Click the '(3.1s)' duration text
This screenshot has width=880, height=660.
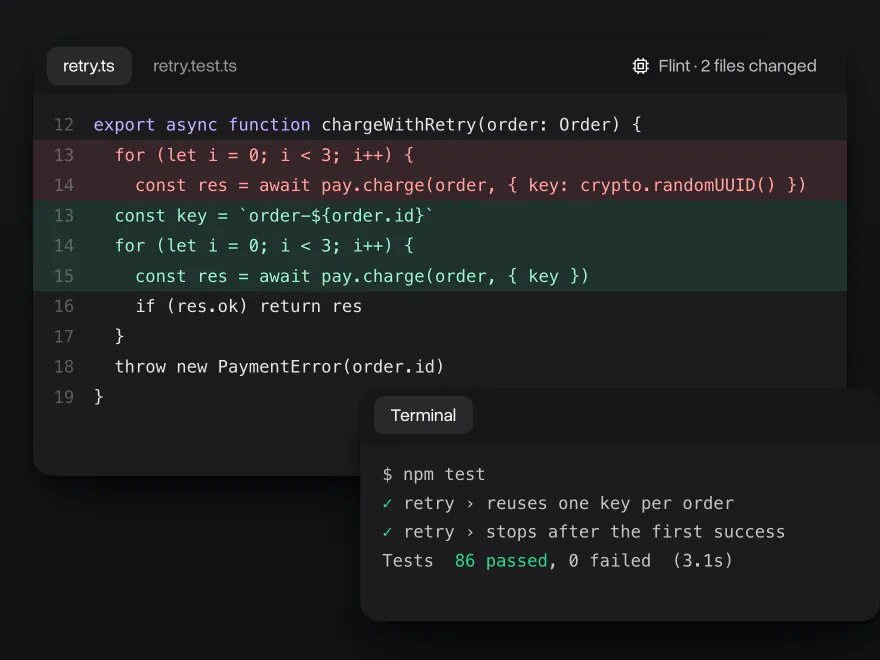[703, 561]
